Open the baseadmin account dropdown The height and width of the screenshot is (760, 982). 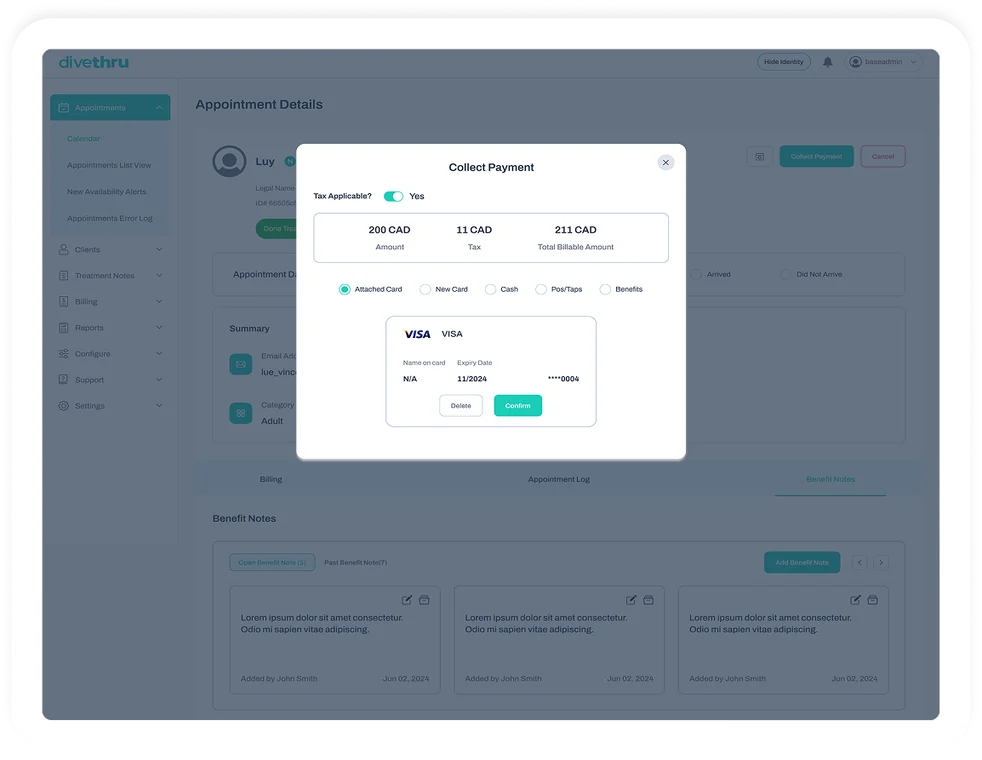click(913, 62)
